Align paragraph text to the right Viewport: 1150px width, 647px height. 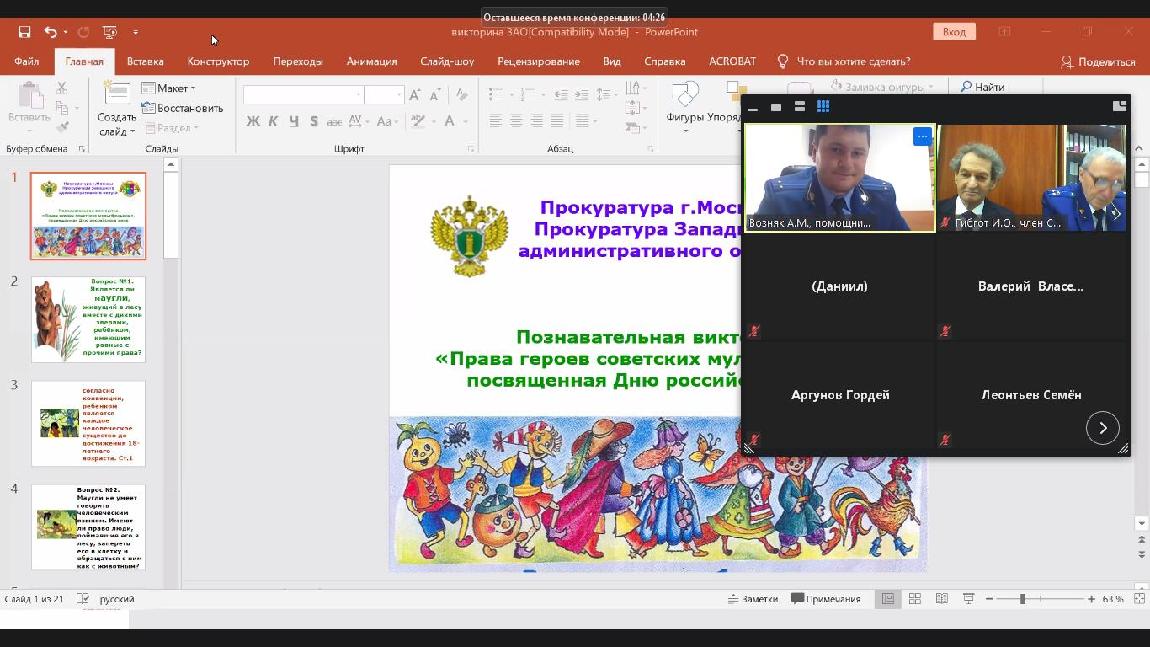tap(537, 121)
